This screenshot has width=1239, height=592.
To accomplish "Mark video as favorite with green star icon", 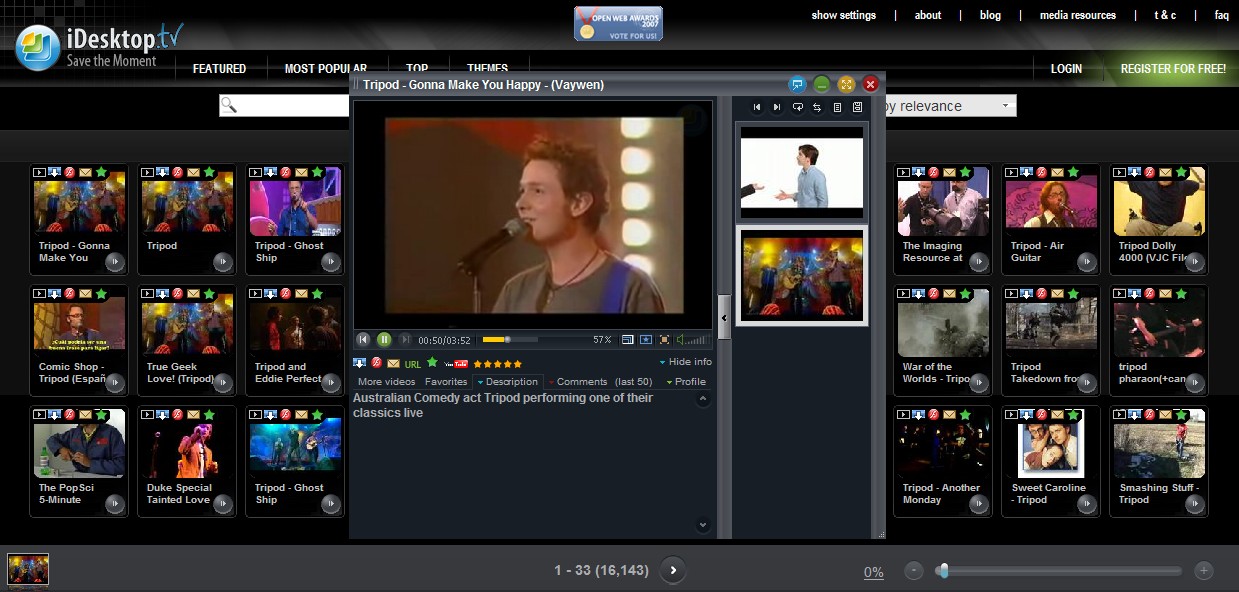I will tap(433, 363).
